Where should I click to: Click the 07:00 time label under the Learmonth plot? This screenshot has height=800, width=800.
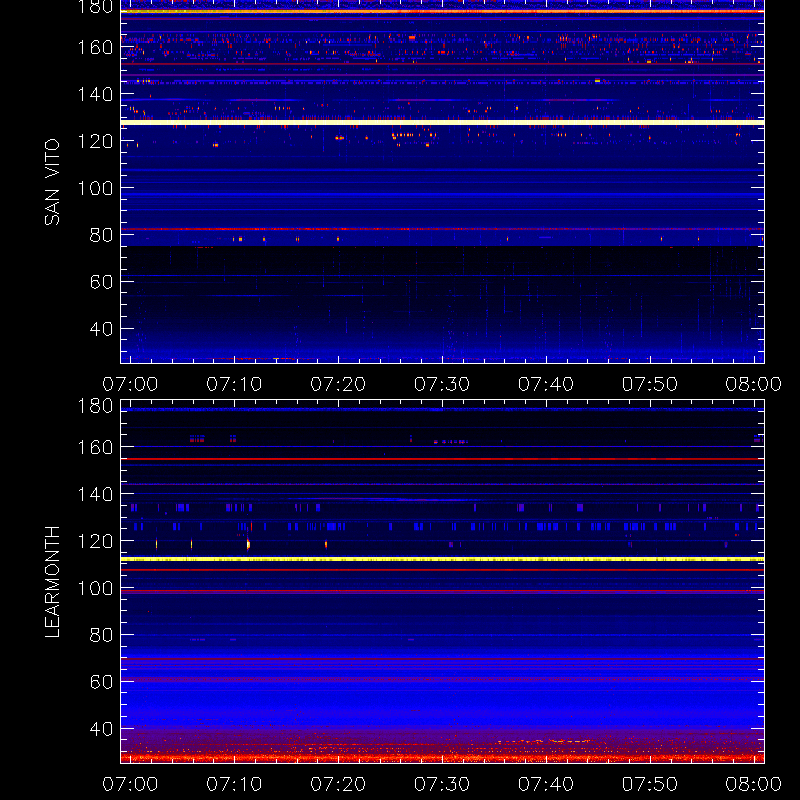[x=130, y=784]
